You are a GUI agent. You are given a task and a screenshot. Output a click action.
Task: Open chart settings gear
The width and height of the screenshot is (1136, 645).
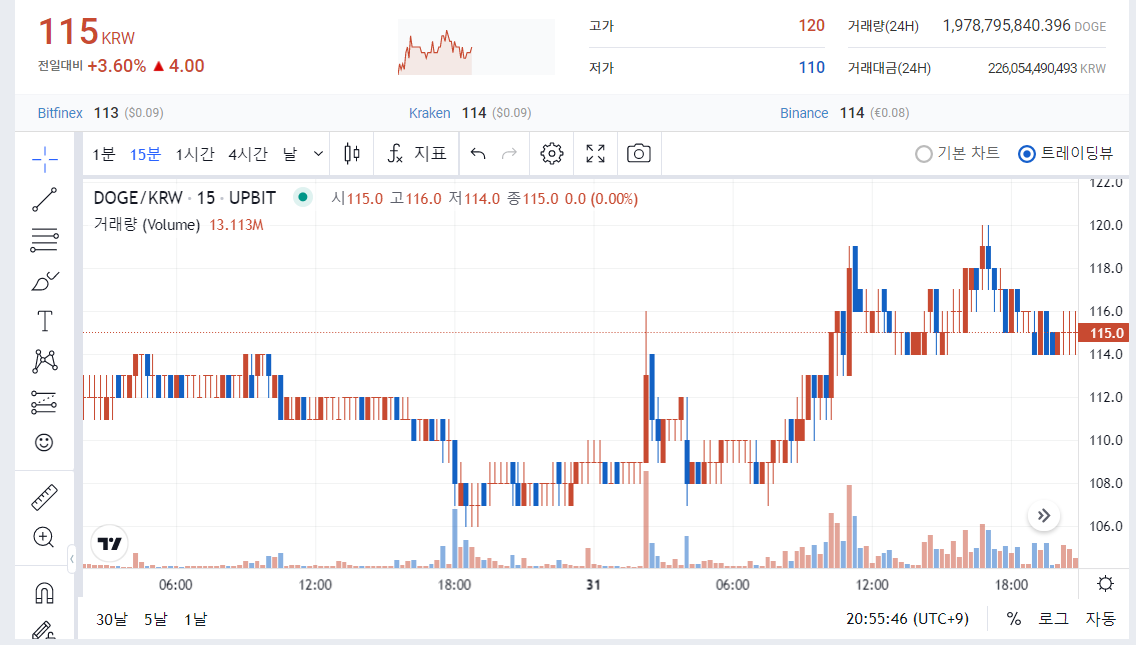pos(552,154)
